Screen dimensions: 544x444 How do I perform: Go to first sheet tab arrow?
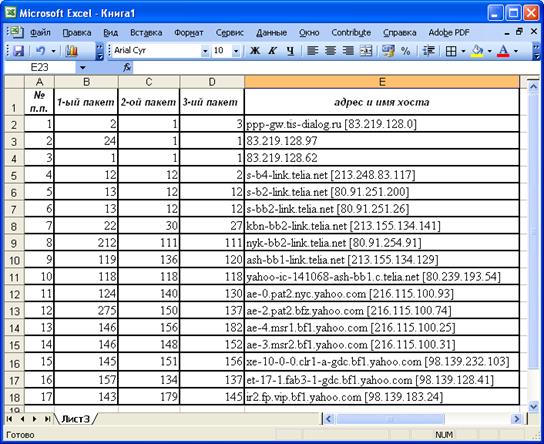9,419
